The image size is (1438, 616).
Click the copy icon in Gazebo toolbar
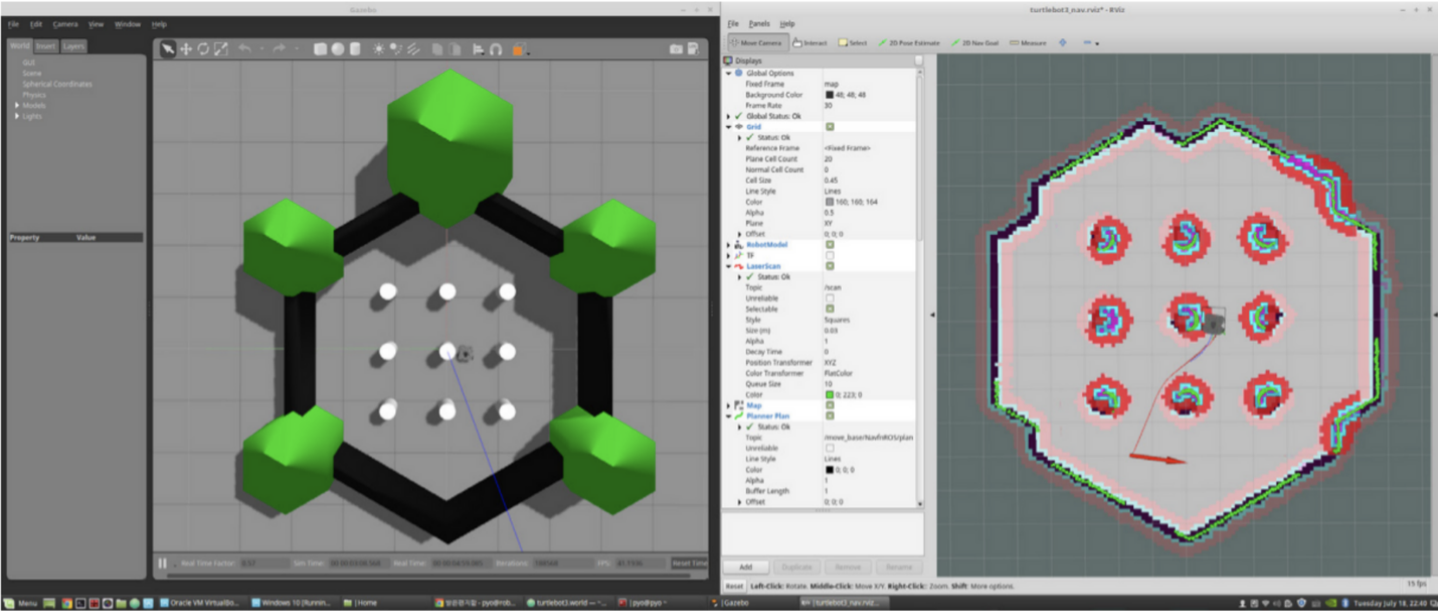tap(438, 49)
